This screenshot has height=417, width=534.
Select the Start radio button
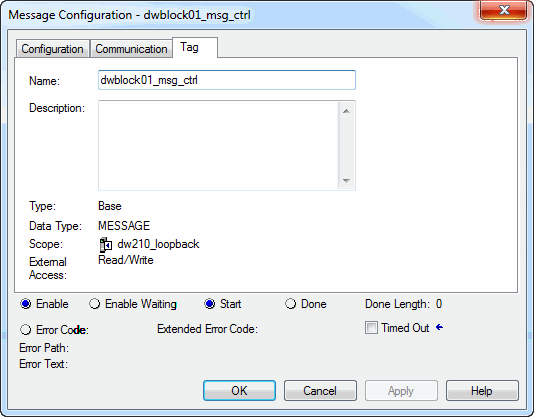(210, 304)
